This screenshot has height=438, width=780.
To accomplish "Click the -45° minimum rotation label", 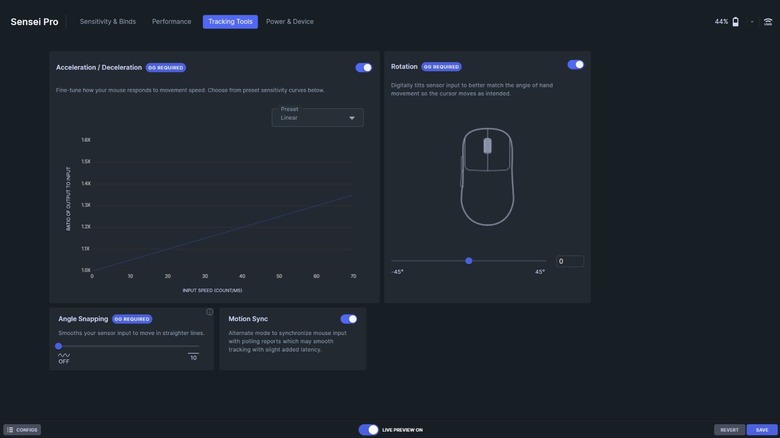I will [397, 272].
